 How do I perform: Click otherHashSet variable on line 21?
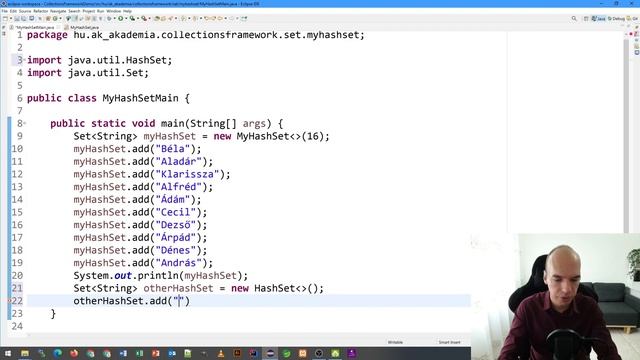[x=178, y=288]
